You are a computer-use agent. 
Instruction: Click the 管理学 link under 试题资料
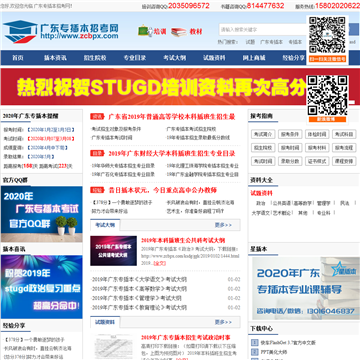(x=323, y=203)
